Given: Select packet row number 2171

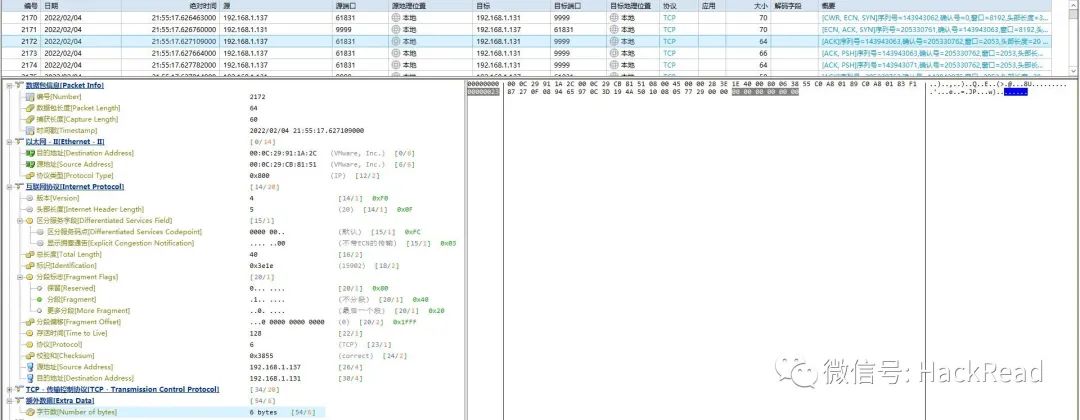Looking at the screenshot, I should pyautogui.click(x=526, y=30).
